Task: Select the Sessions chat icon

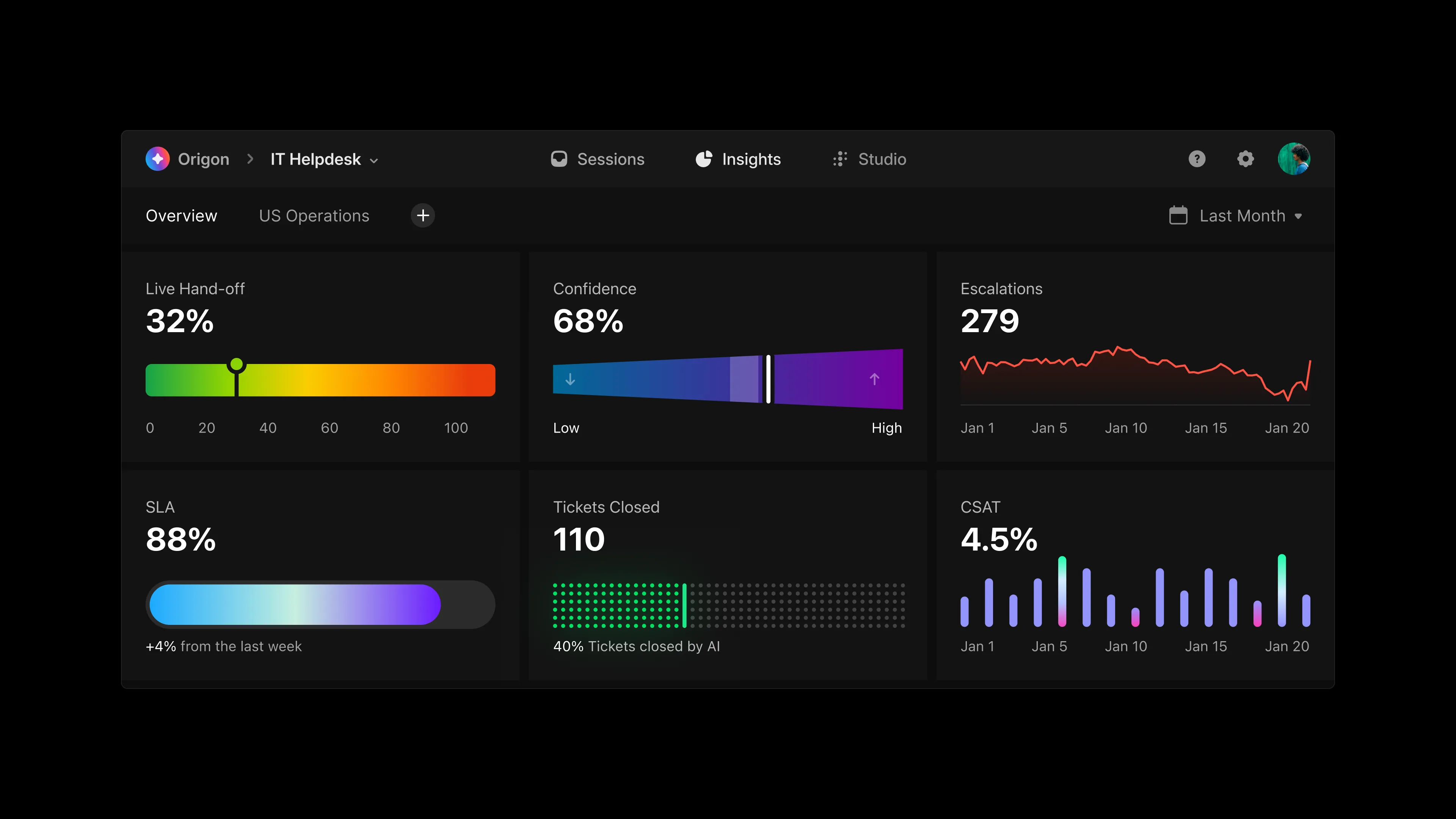Action: (559, 159)
